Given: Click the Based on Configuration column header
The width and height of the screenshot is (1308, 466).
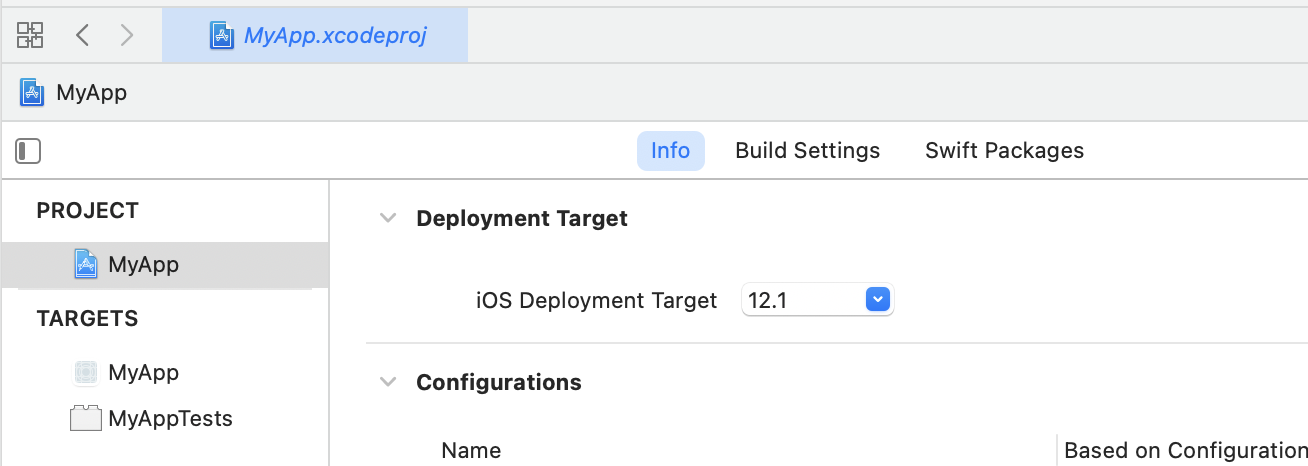Looking at the screenshot, I should click(1185, 450).
